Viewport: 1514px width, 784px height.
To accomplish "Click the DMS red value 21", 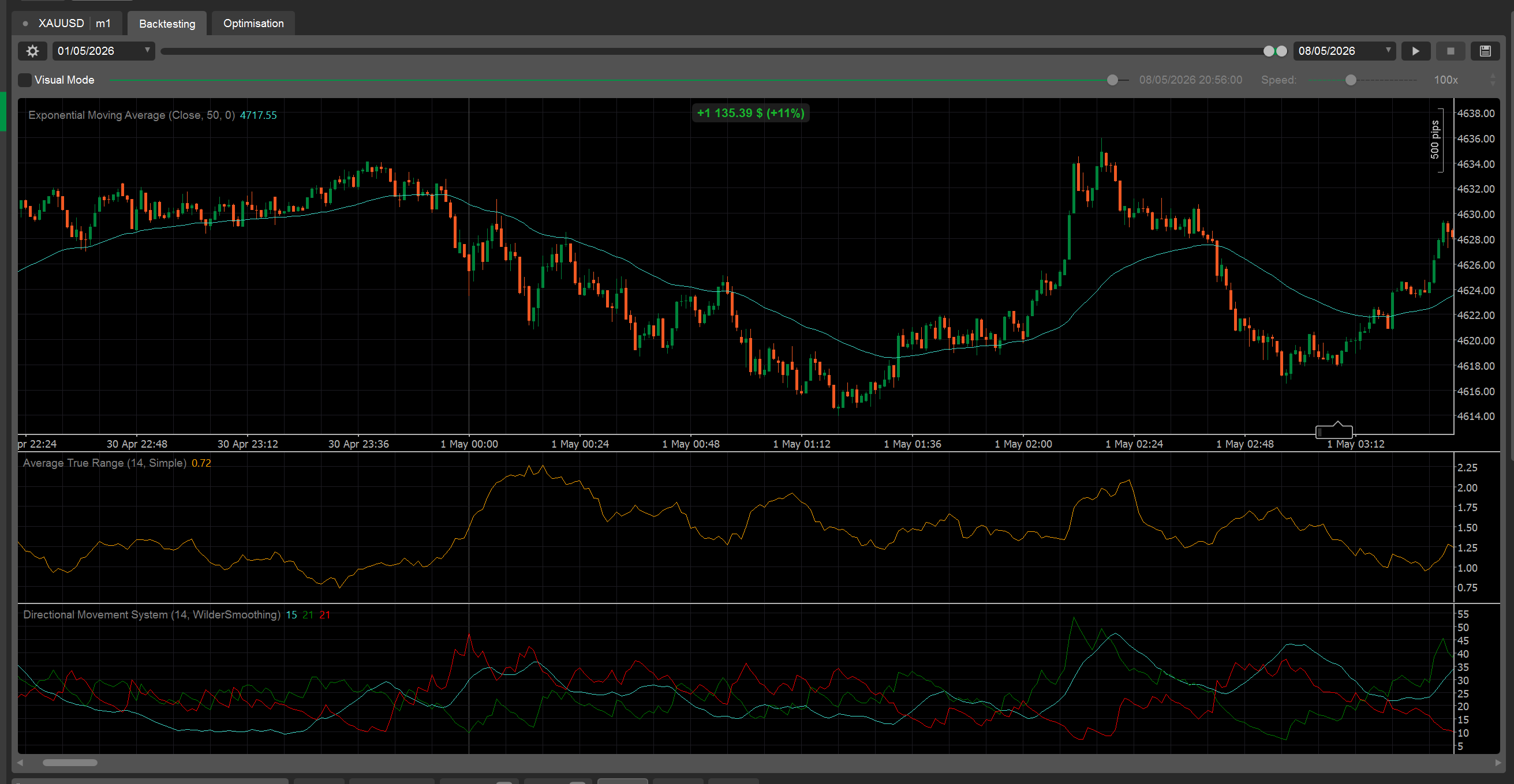I will tap(324, 615).
